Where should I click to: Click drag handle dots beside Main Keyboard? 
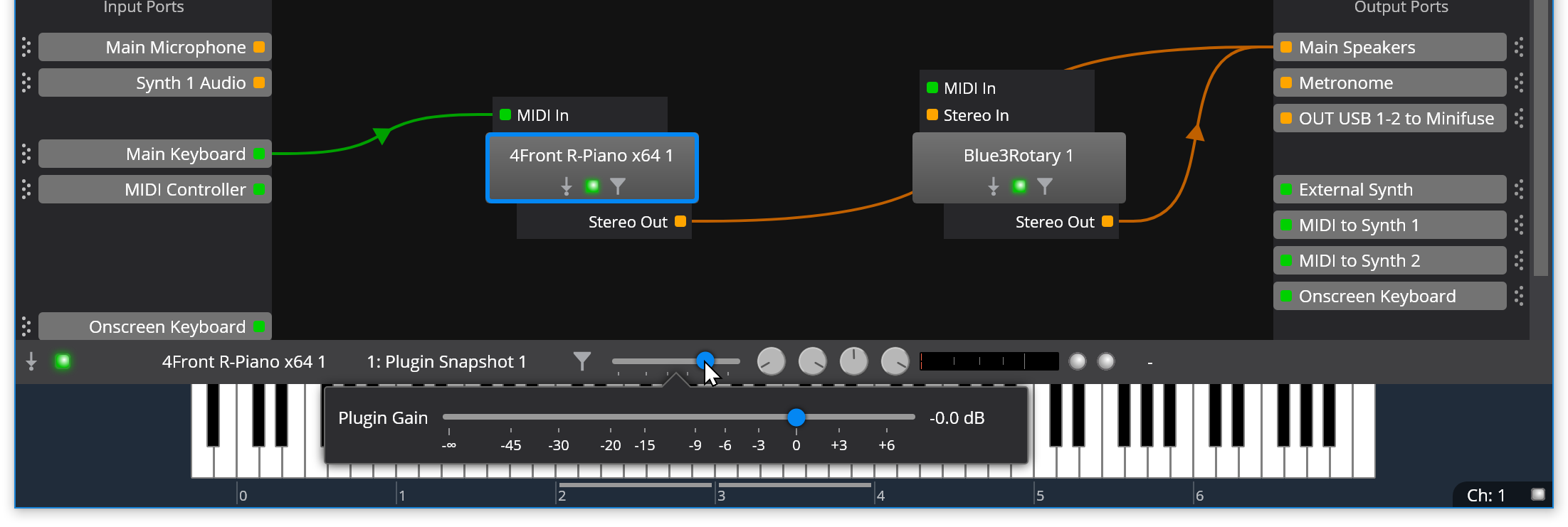click(x=26, y=154)
